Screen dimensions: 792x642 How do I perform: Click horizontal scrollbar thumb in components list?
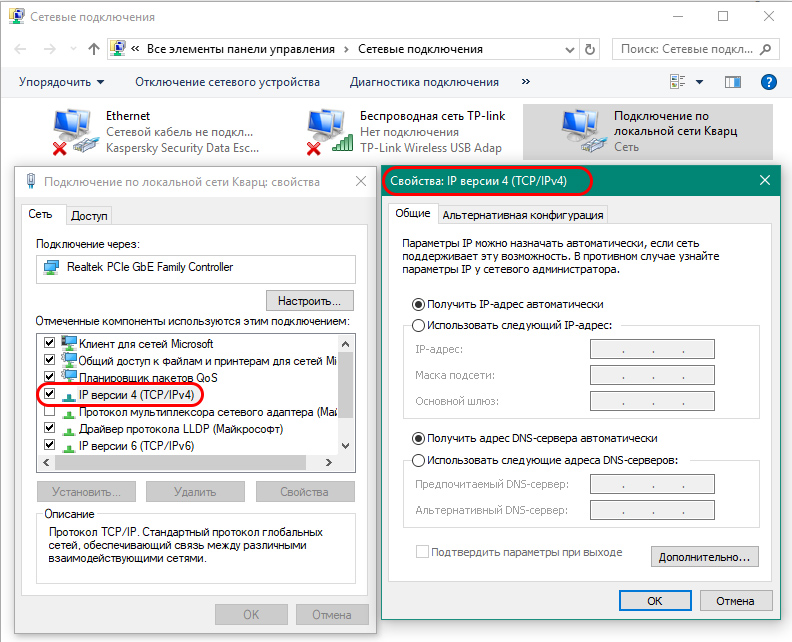tap(181, 462)
